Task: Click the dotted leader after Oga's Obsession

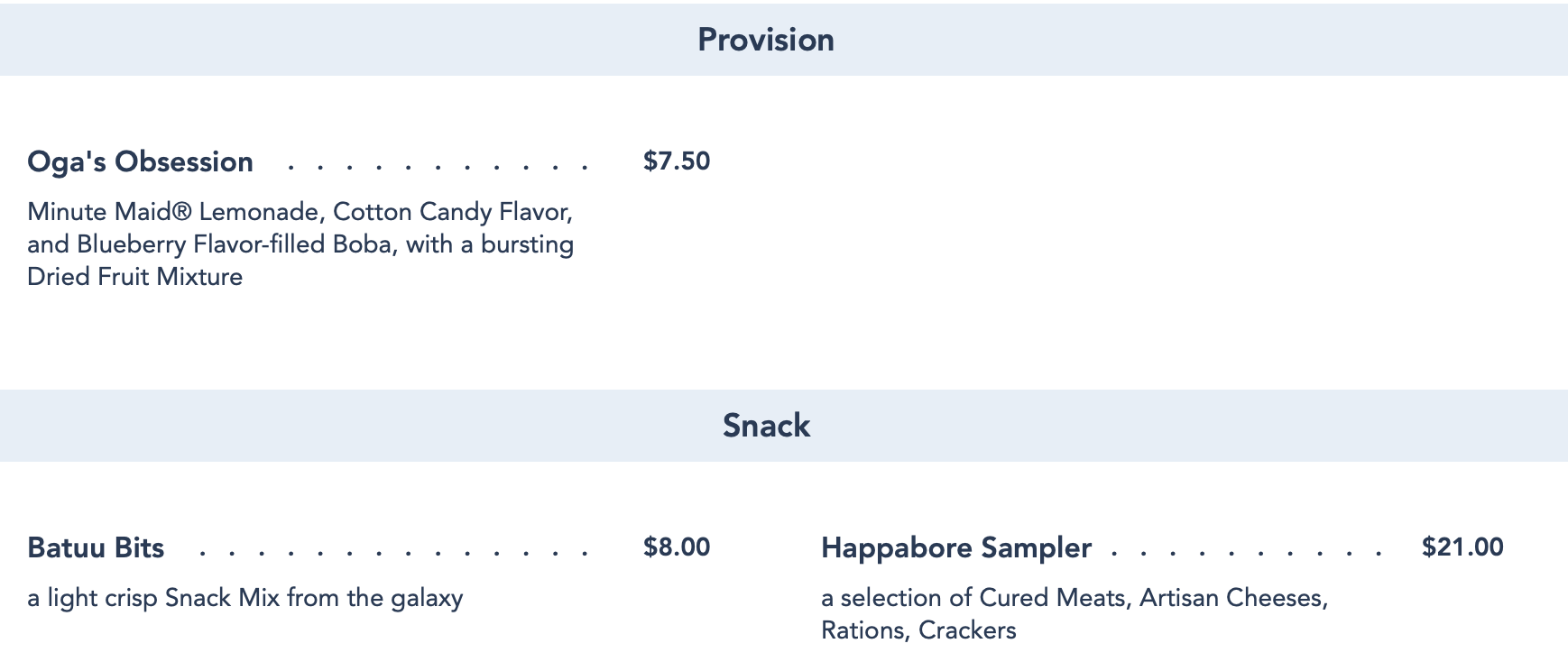Action: click(x=438, y=167)
